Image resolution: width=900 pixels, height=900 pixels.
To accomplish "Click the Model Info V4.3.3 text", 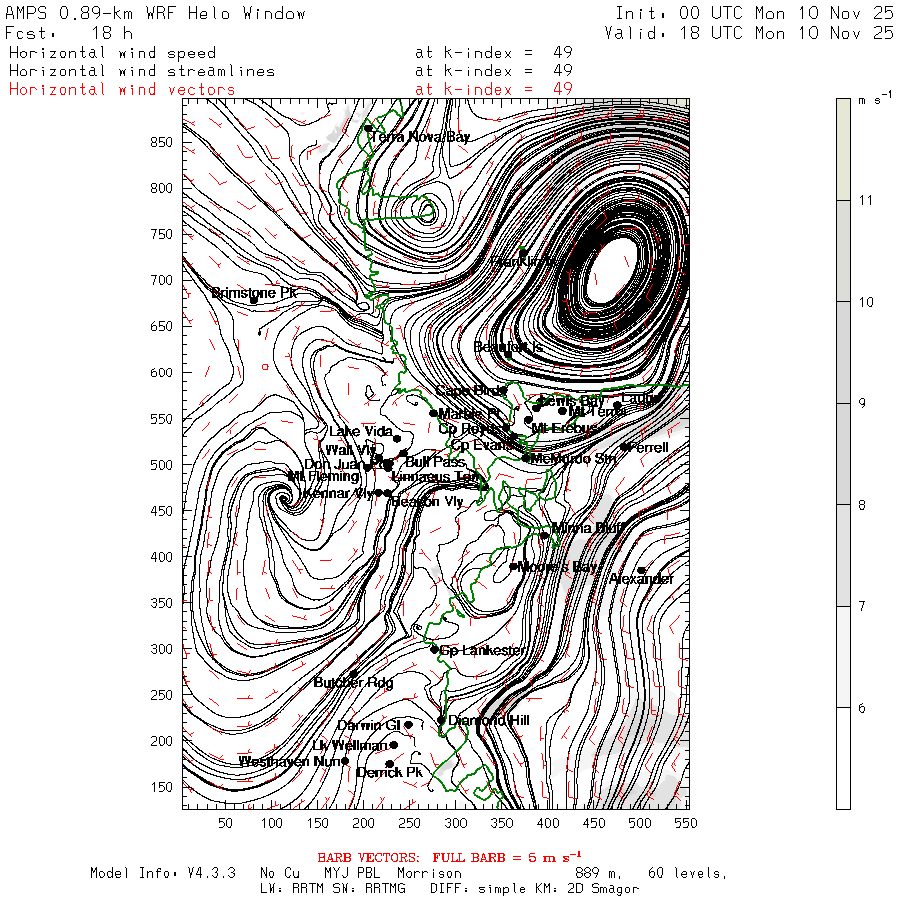I will (163, 873).
